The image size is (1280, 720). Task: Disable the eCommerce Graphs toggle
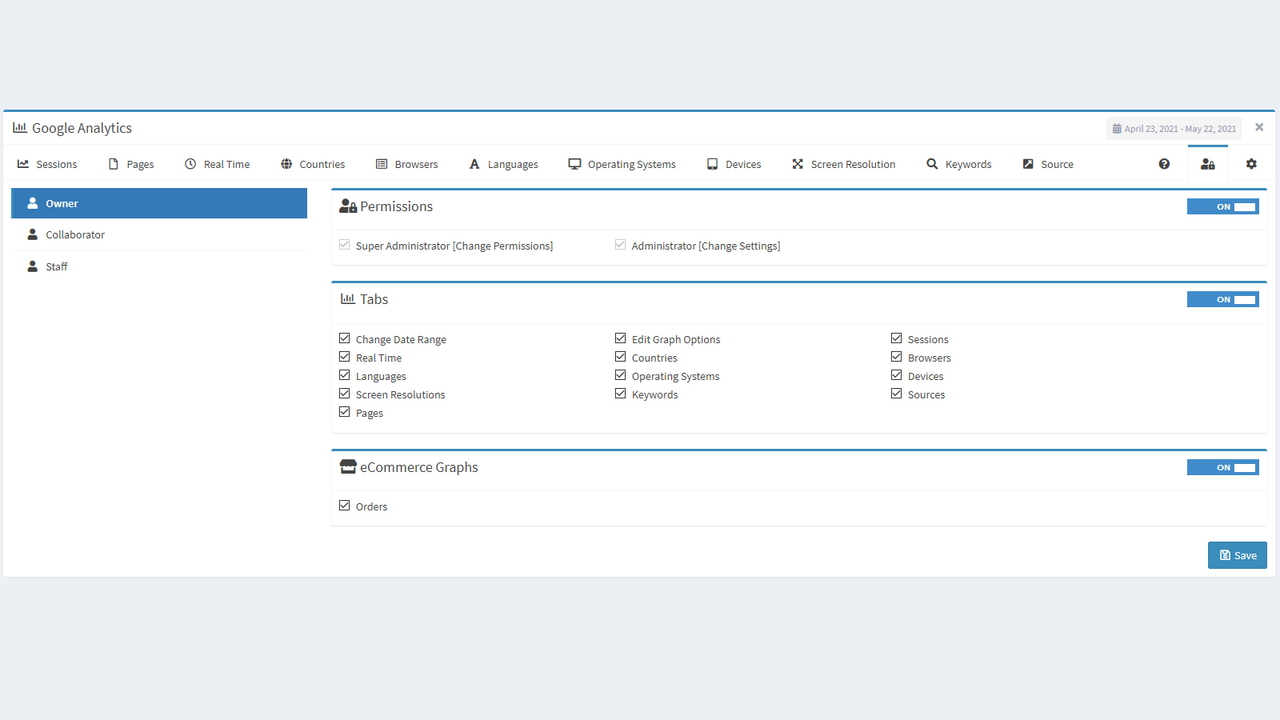pos(1222,466)
